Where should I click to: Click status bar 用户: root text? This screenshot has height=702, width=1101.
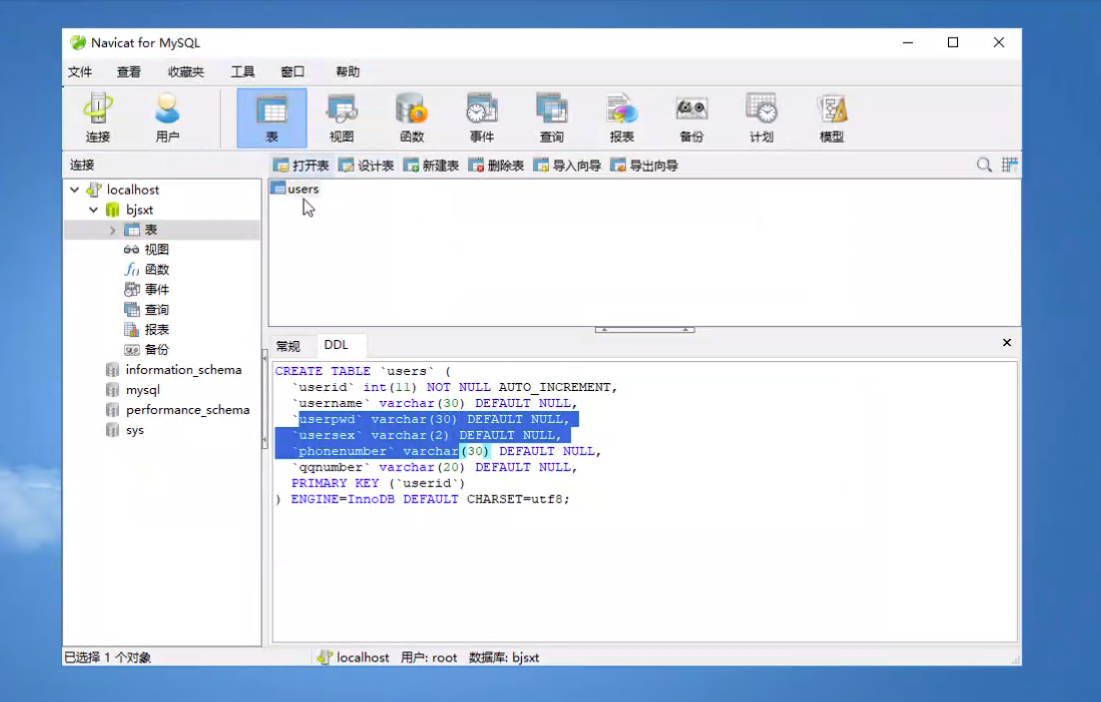coord(428,658)
